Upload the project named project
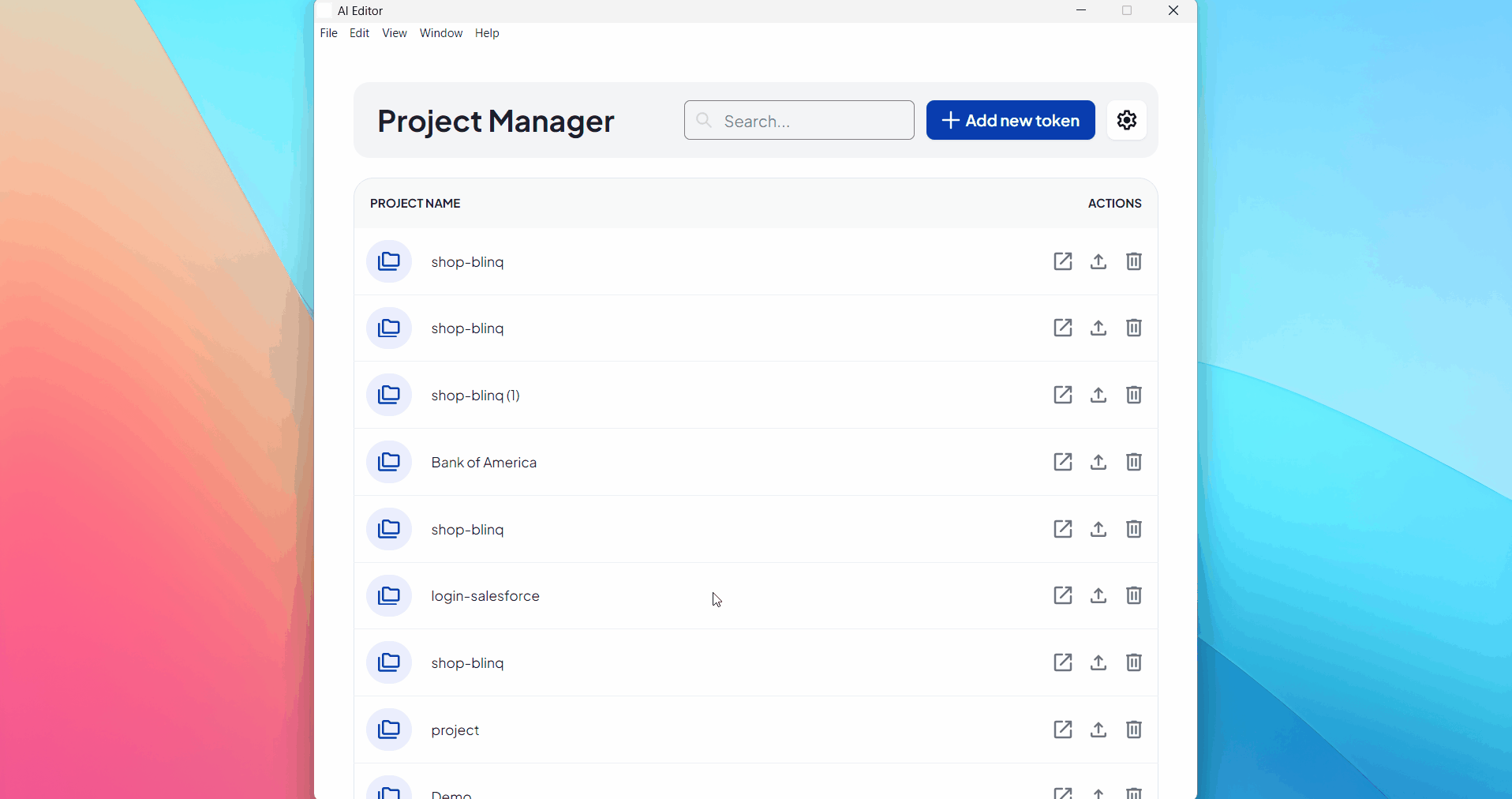Viewport: 1512px width, 799px height. [x=1098, y=730]
